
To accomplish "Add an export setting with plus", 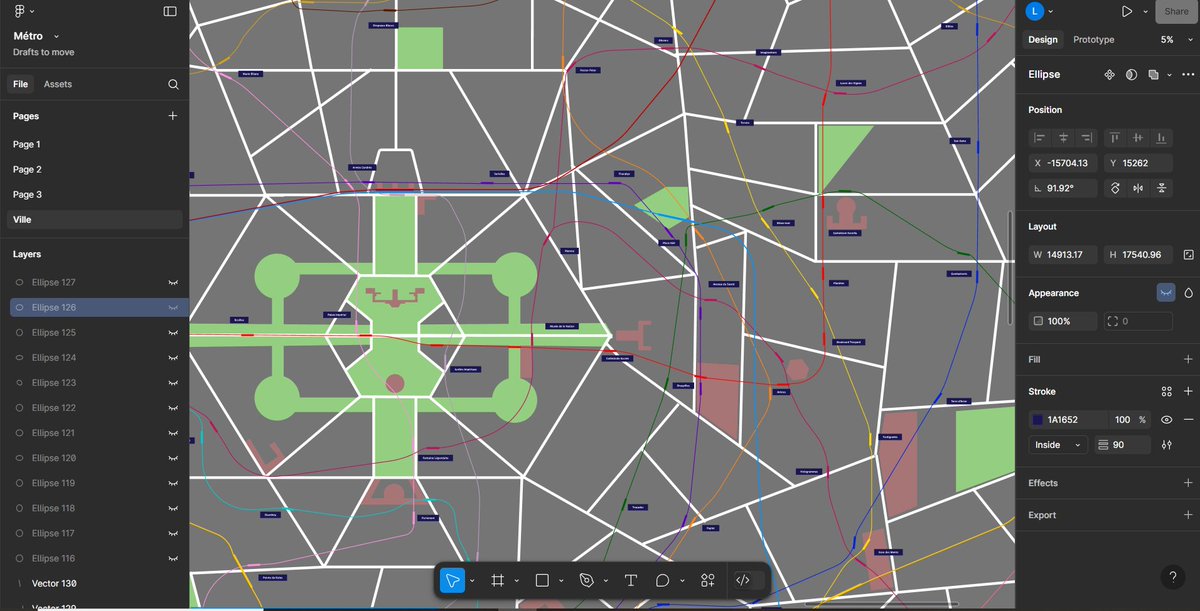I will pyautogui.click(x=1188, y=515).
